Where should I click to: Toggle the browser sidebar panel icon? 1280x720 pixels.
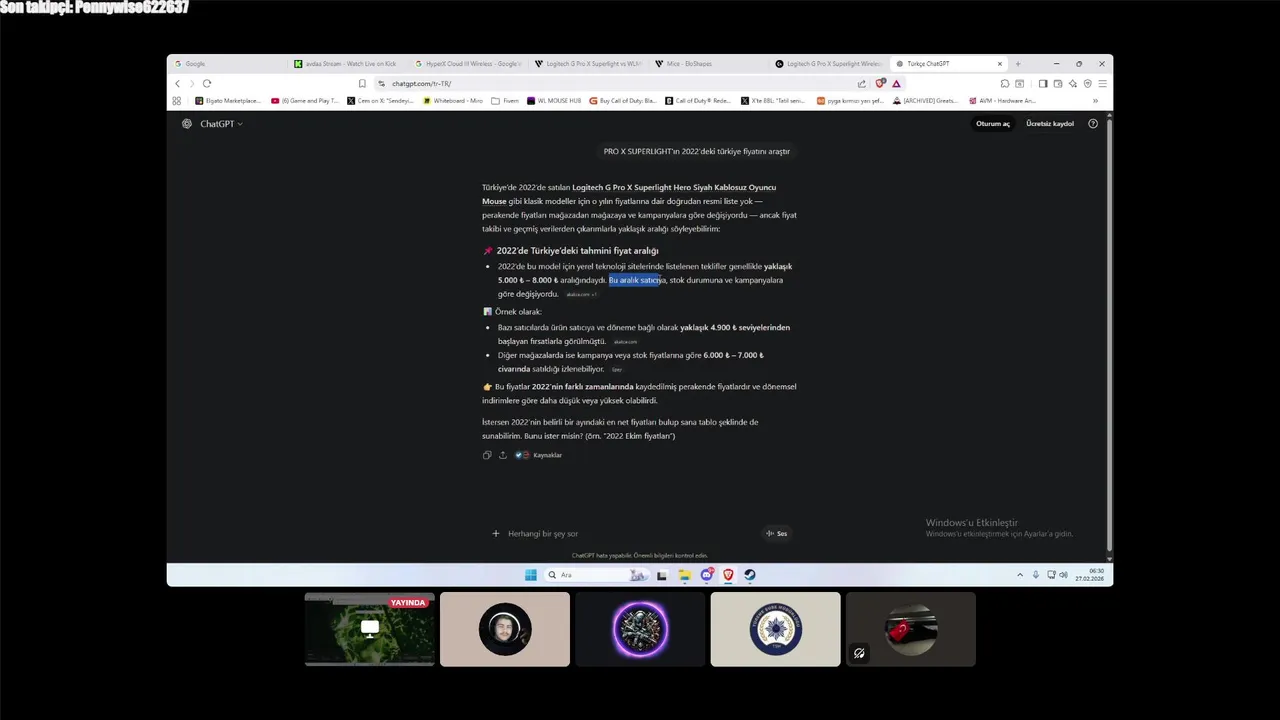point(1042,84)
